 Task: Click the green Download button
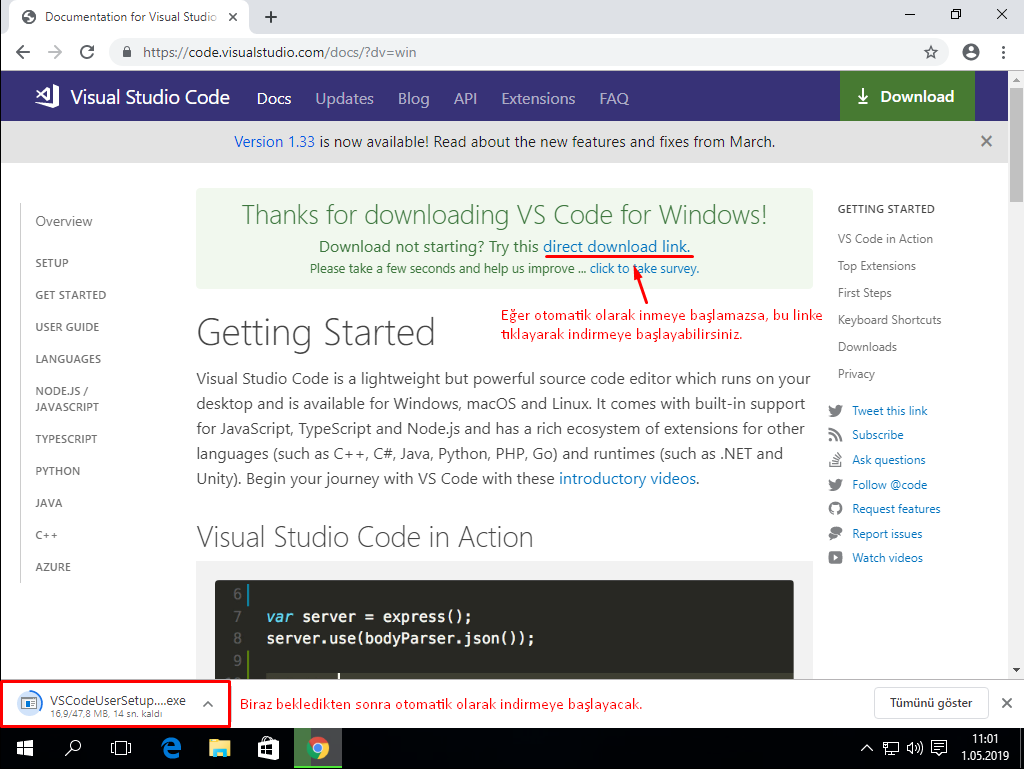906,96
